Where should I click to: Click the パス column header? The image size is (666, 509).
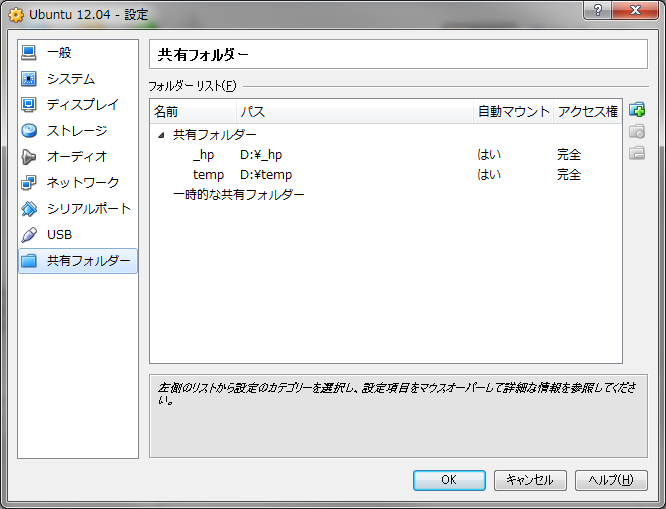(x=355, y=111)
